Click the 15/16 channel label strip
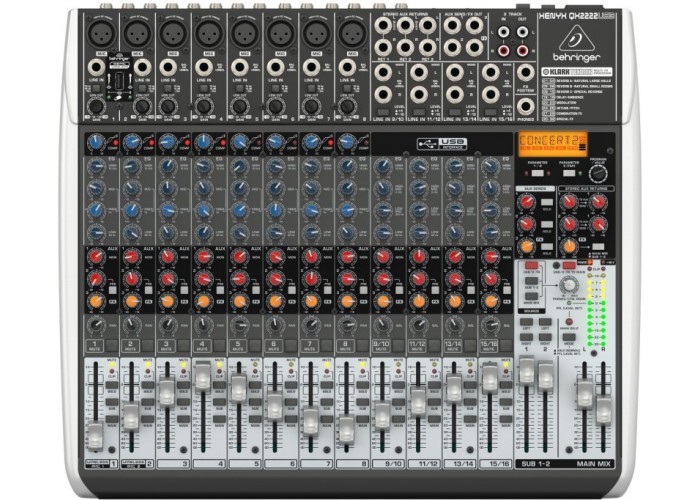This screenshot has width=700, height=500. click(x=496, y=464)
